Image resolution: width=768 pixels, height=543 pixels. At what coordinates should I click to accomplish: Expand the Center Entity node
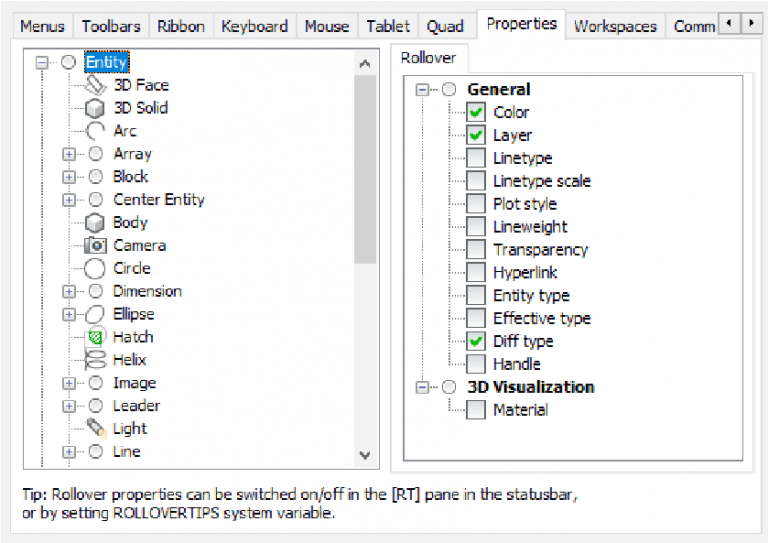[x=69, y=200]
